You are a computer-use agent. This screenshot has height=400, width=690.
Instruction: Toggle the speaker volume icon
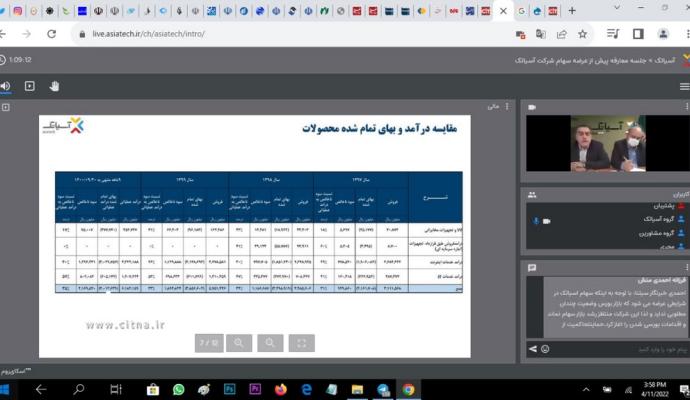[6, 87]
